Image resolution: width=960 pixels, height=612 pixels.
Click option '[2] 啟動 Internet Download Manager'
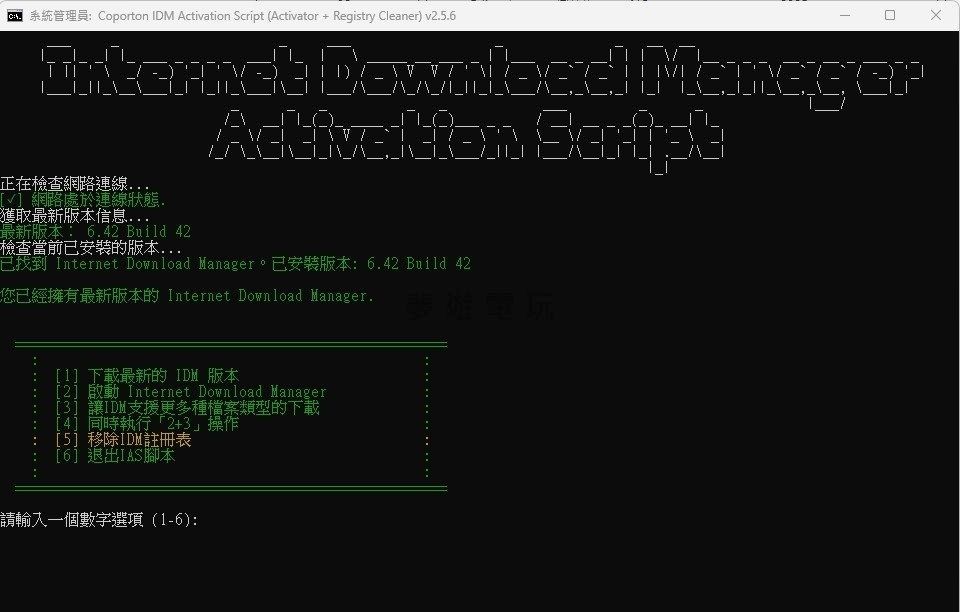click(190, 391)
